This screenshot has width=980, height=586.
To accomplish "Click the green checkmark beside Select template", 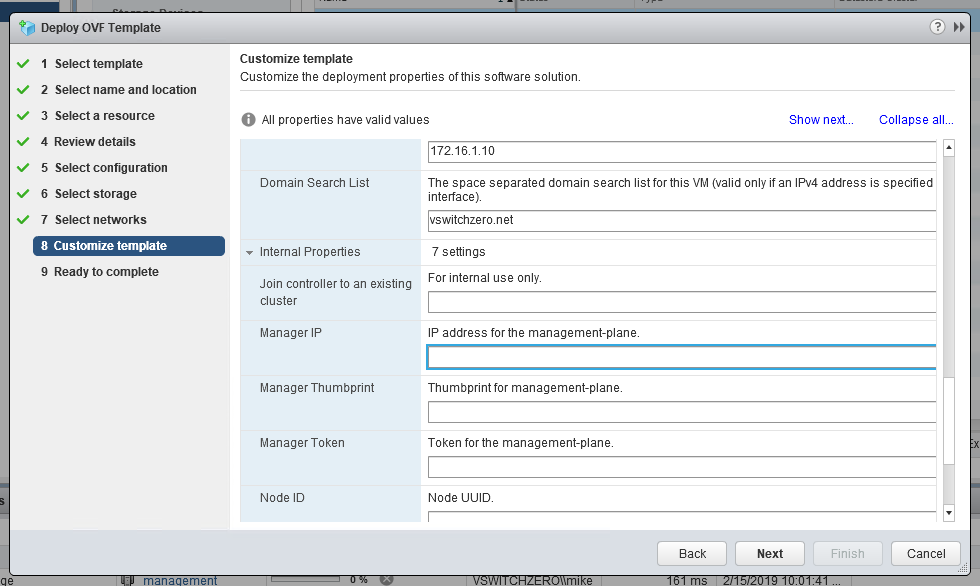I will pos(22,63).
